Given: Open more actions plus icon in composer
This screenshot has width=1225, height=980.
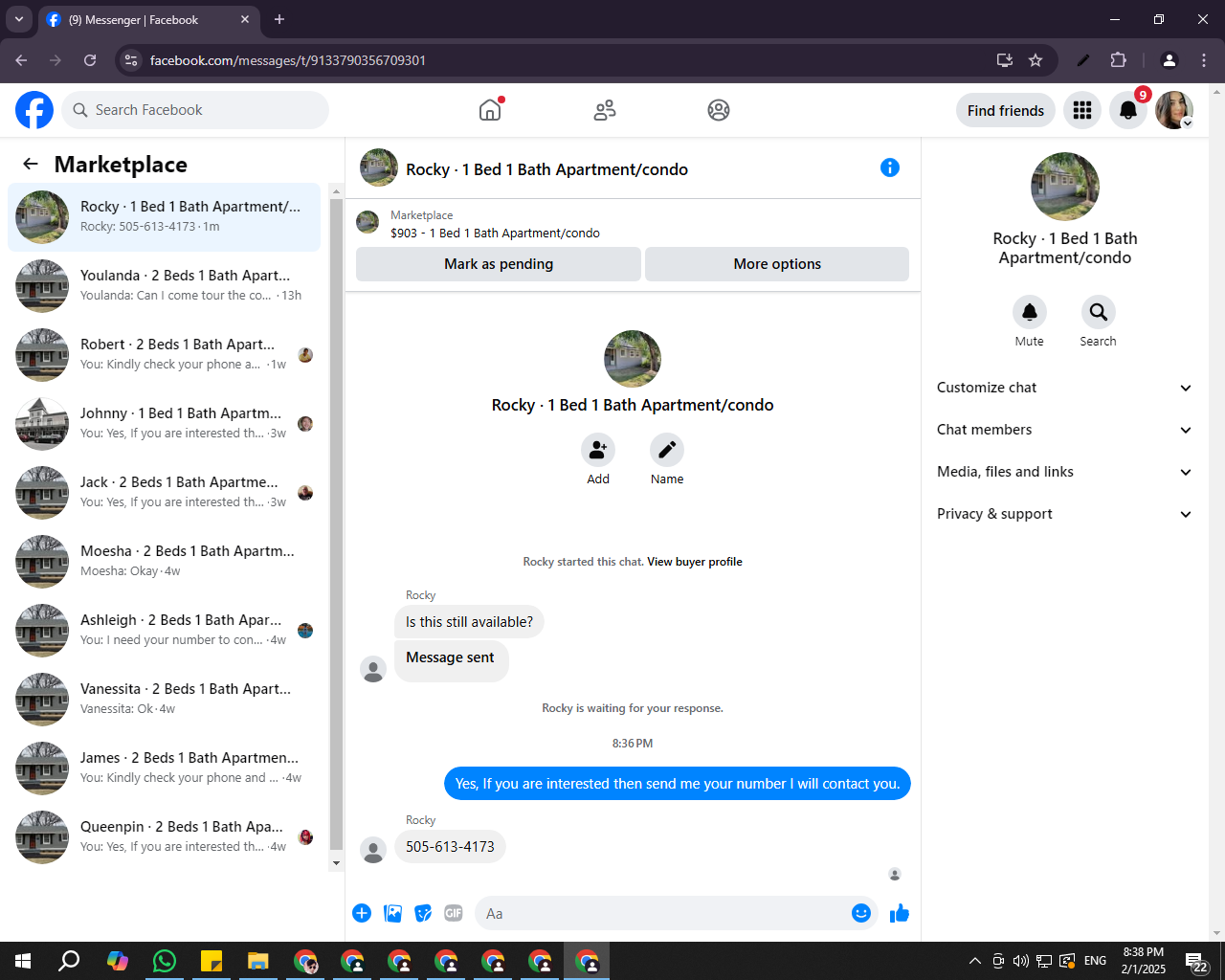Looking at the screenshot, I should (x=362, y=913).
